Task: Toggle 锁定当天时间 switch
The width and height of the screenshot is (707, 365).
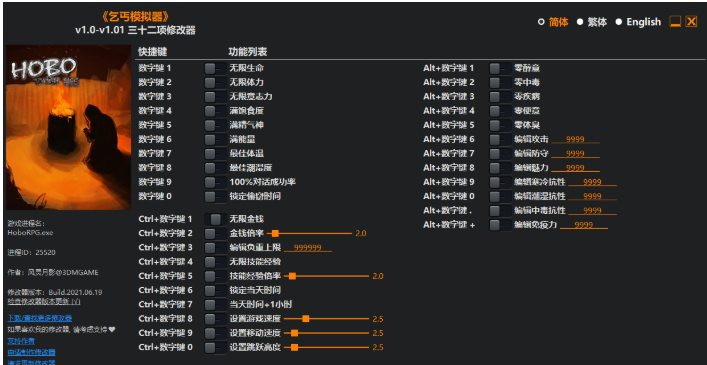Action: 215,290
